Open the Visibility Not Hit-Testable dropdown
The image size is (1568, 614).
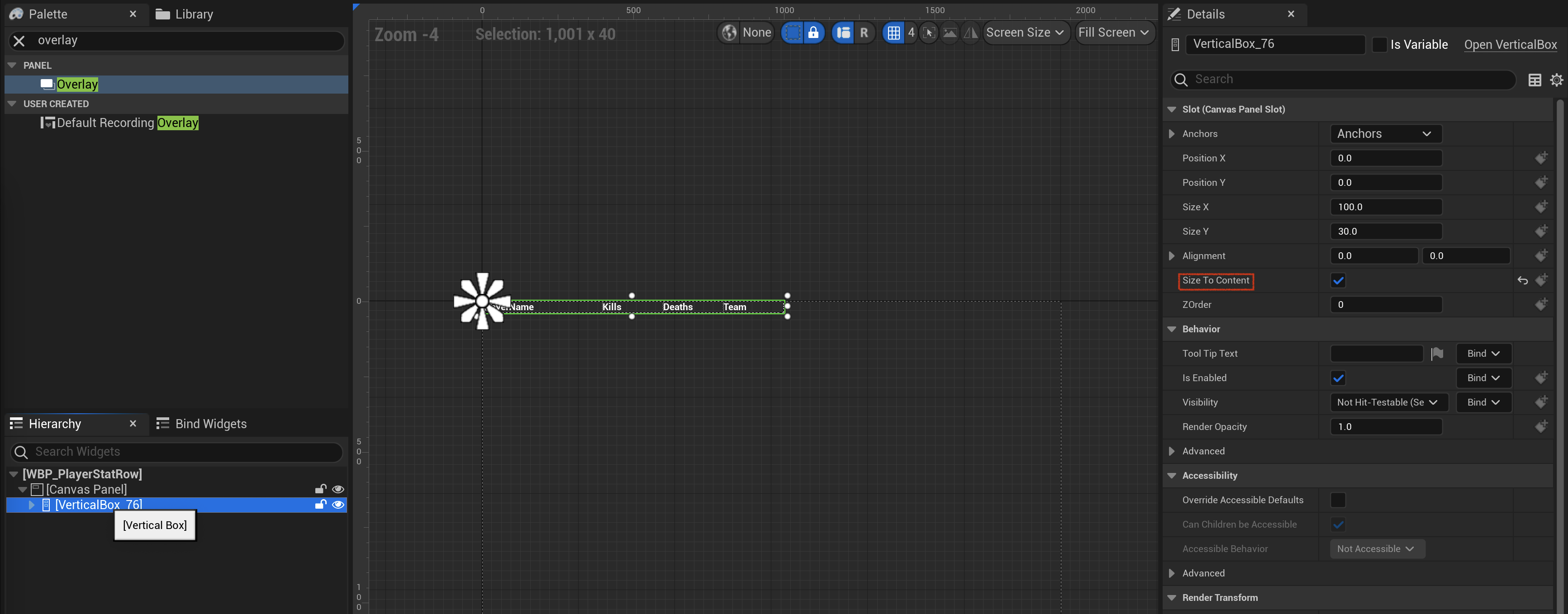pos(1388,402)
